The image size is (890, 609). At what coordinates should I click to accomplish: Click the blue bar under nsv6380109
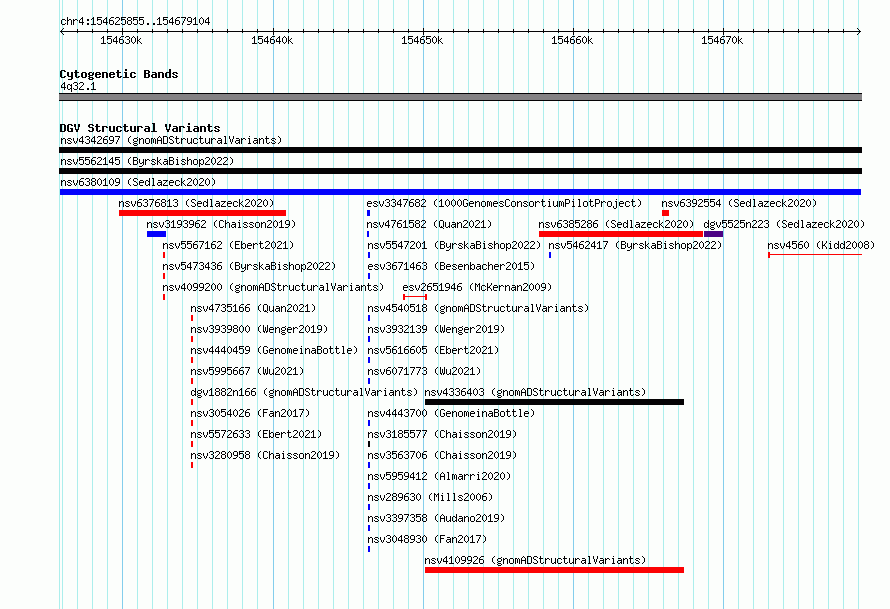460,192
